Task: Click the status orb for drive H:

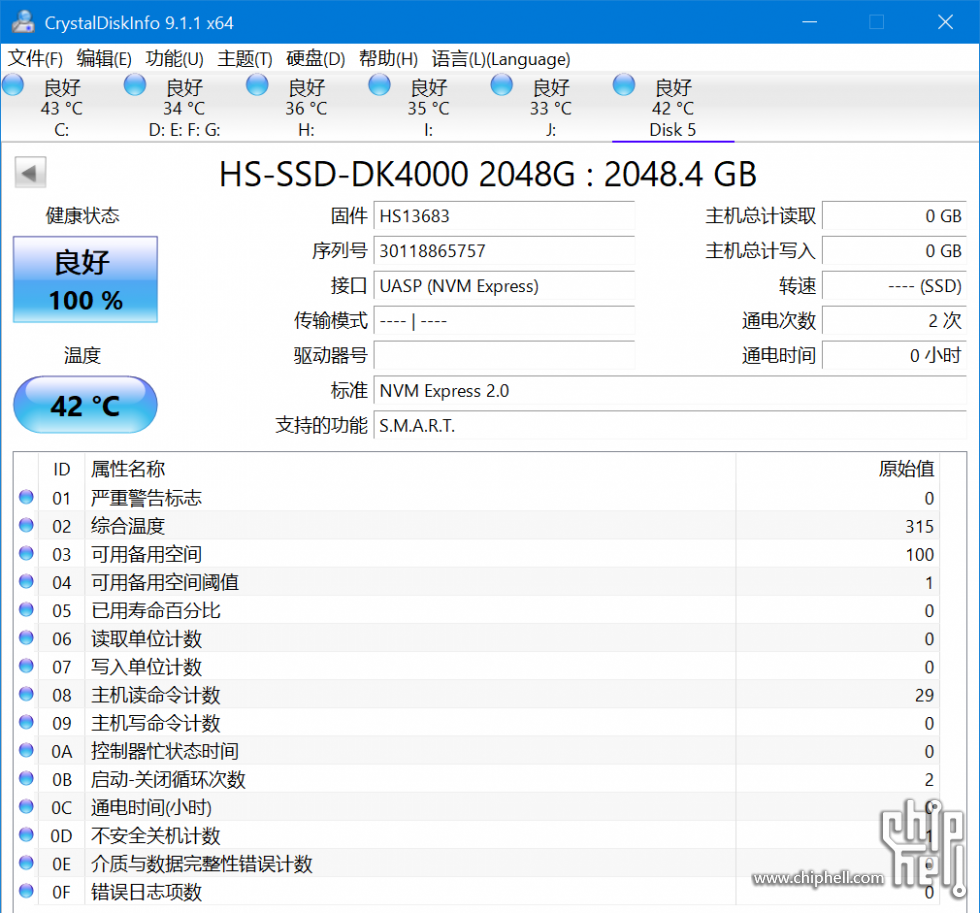Action: (x=257, y=85)
